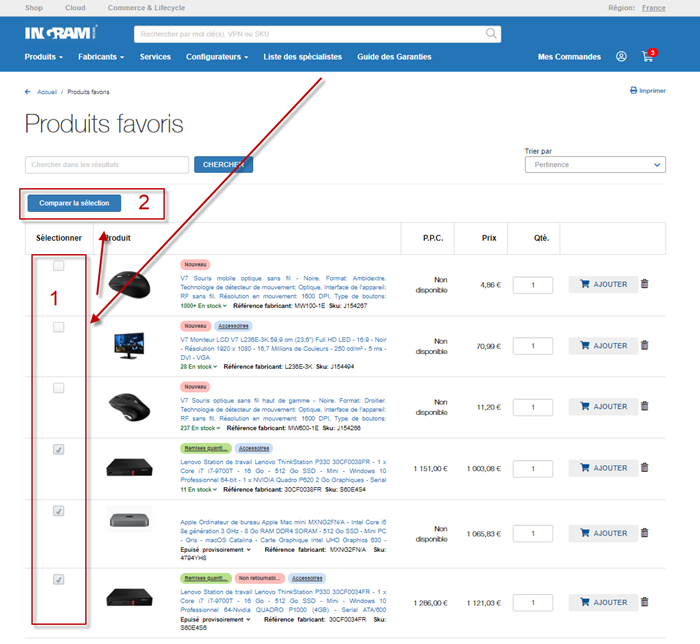Screen dimensions: 700x644
Task: Expand the 28 En stock details
Action: [x=199, y=367]
